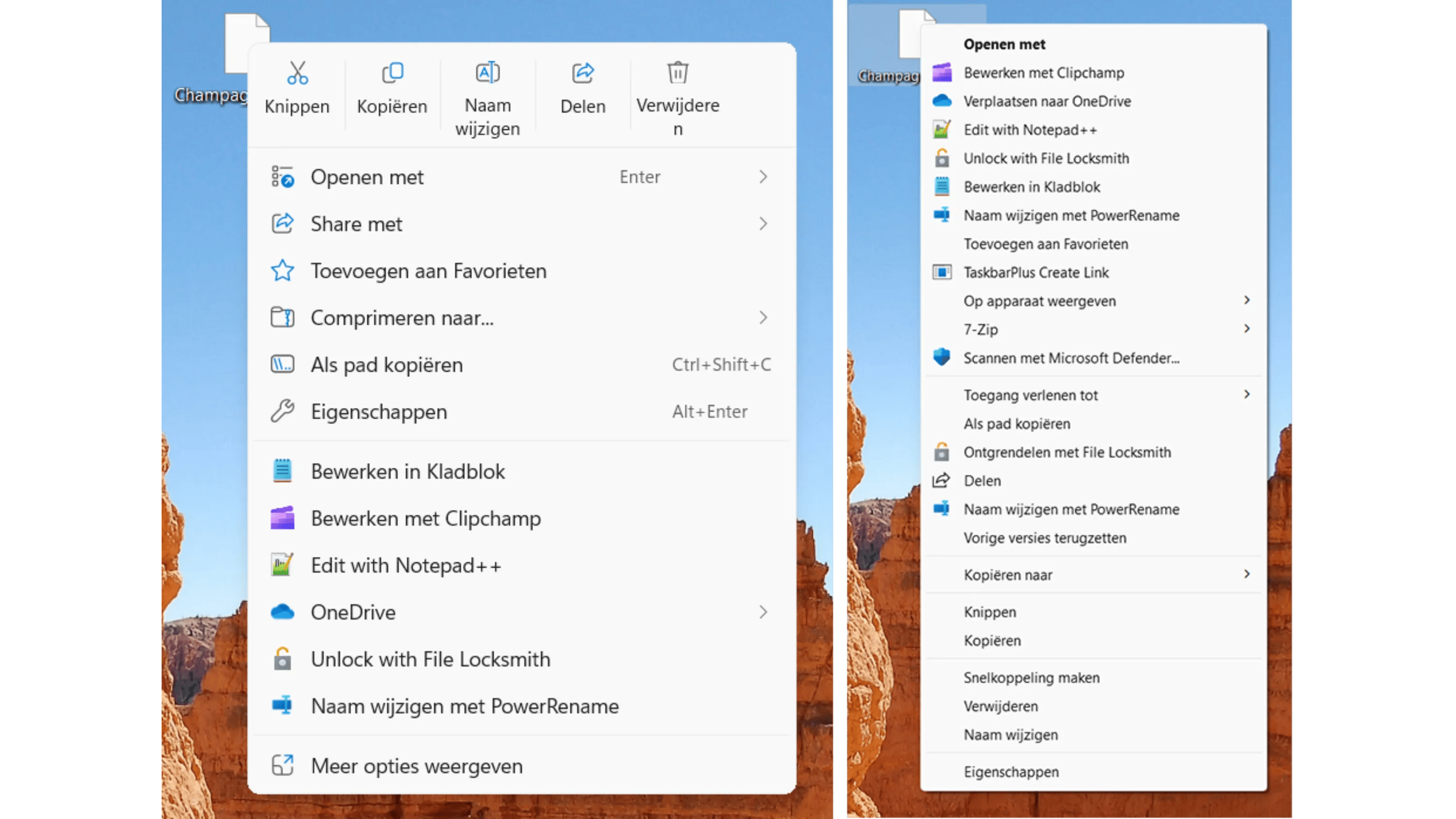Expand the Comprimeren naar submenu
Image resolution: width=1456 pixels, height=819 pixels.
[x=763, y=318]
